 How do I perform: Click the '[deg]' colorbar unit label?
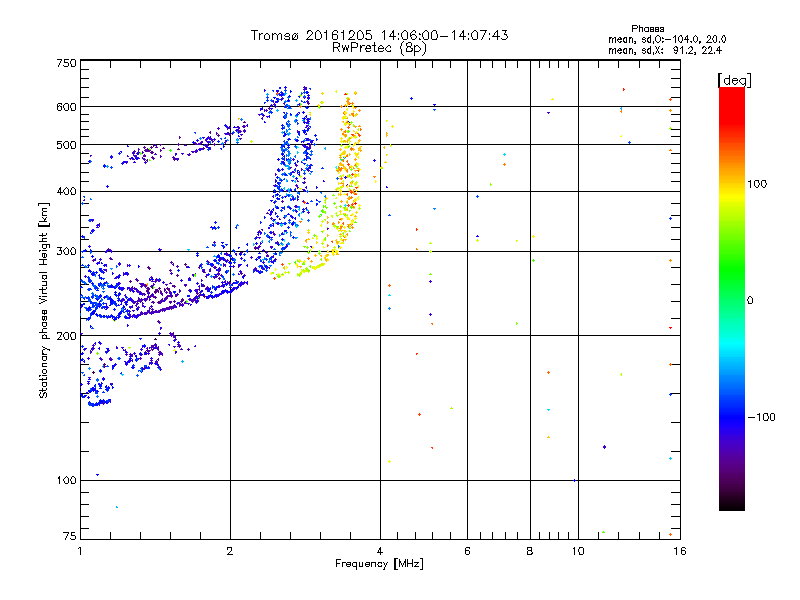point(734,80)
